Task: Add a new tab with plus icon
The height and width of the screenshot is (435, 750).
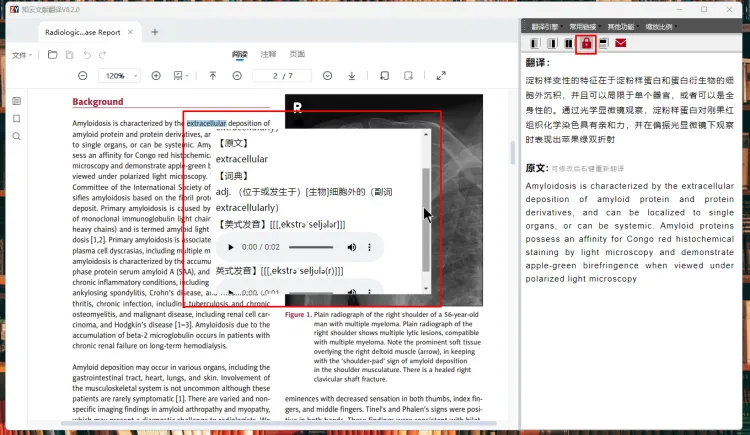Action: (154, 32)
